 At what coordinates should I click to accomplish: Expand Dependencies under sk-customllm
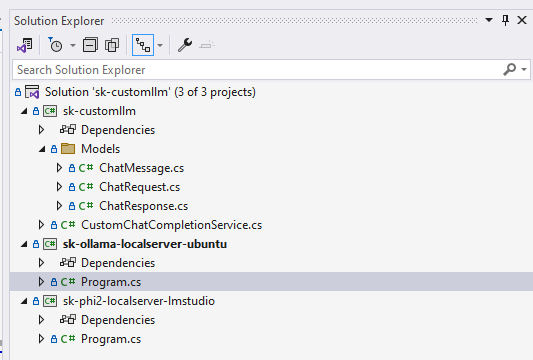pos(41,130)
